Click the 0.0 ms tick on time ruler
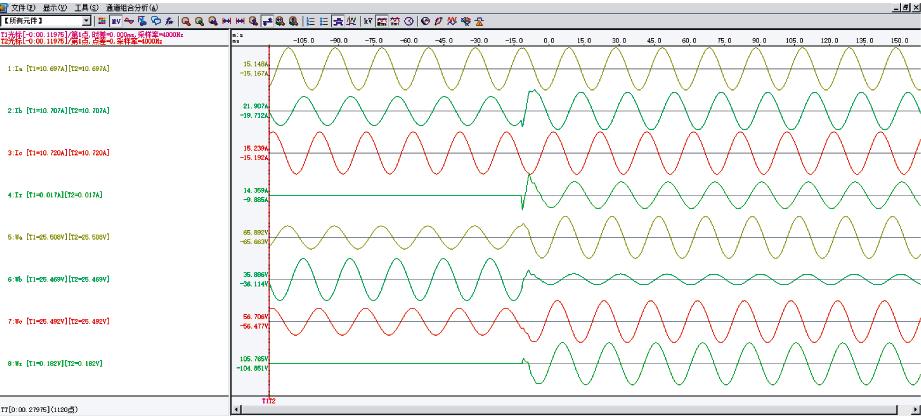This screenshot has width=921, height=418. [549, 41]
